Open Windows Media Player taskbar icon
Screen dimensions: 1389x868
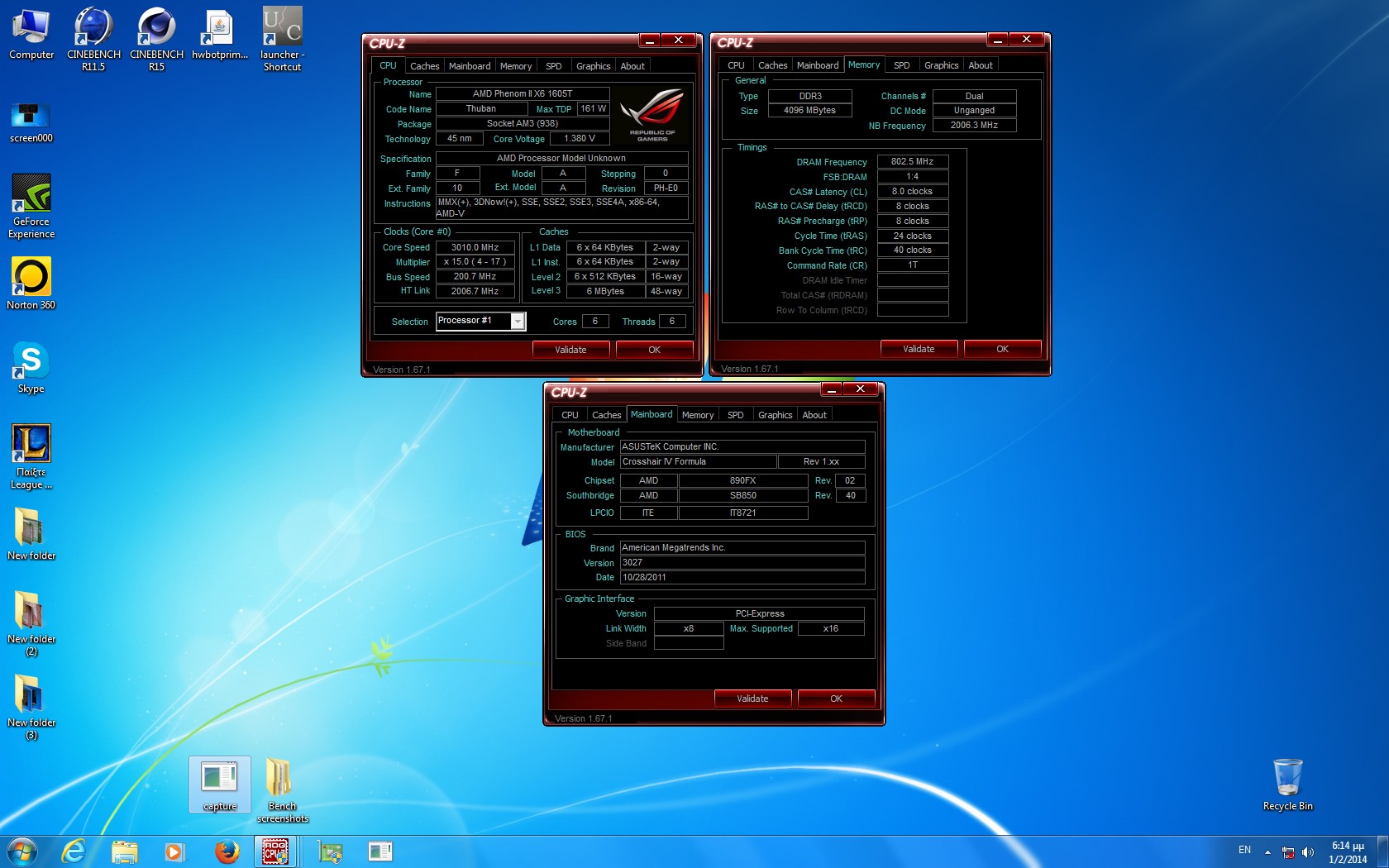coord(174,851)
